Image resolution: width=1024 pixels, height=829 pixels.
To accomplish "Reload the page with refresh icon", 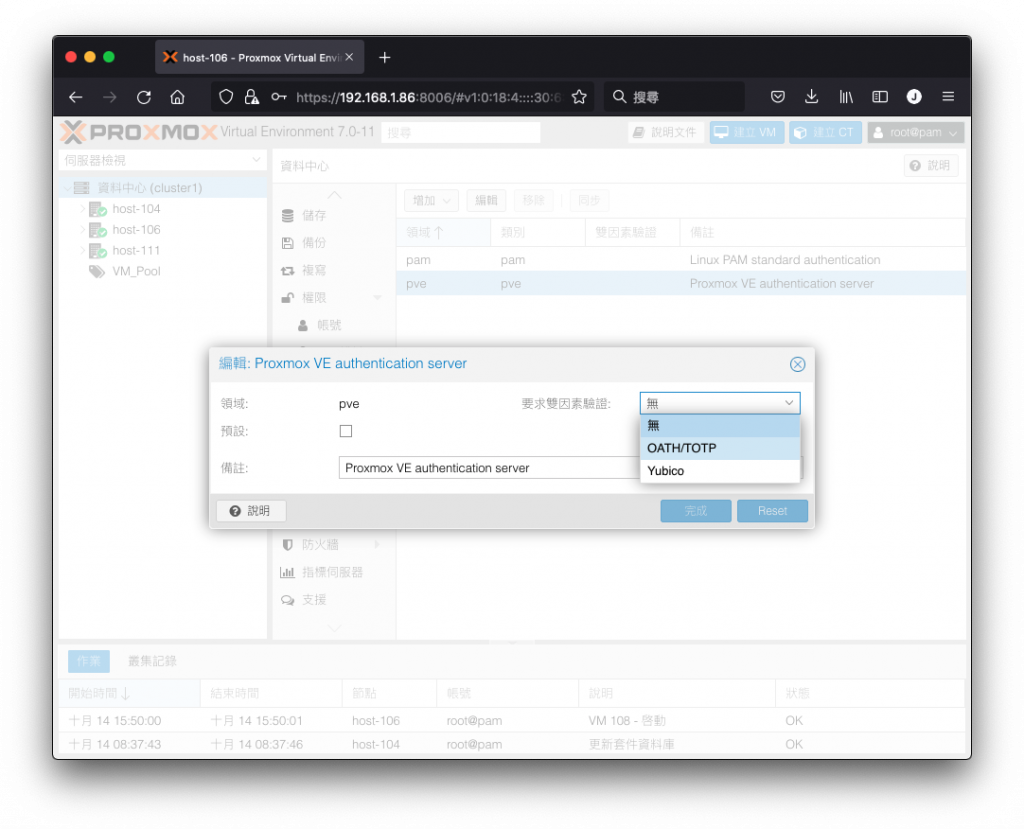I will 144,97.
